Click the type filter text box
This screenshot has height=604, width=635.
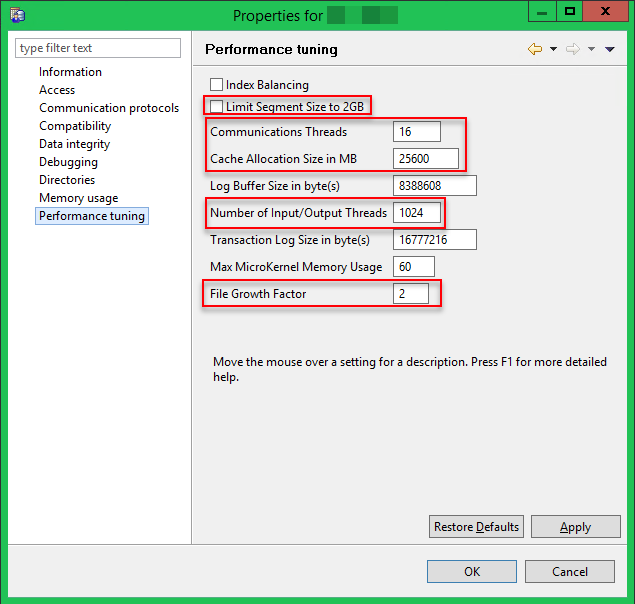tap(98, 48)
